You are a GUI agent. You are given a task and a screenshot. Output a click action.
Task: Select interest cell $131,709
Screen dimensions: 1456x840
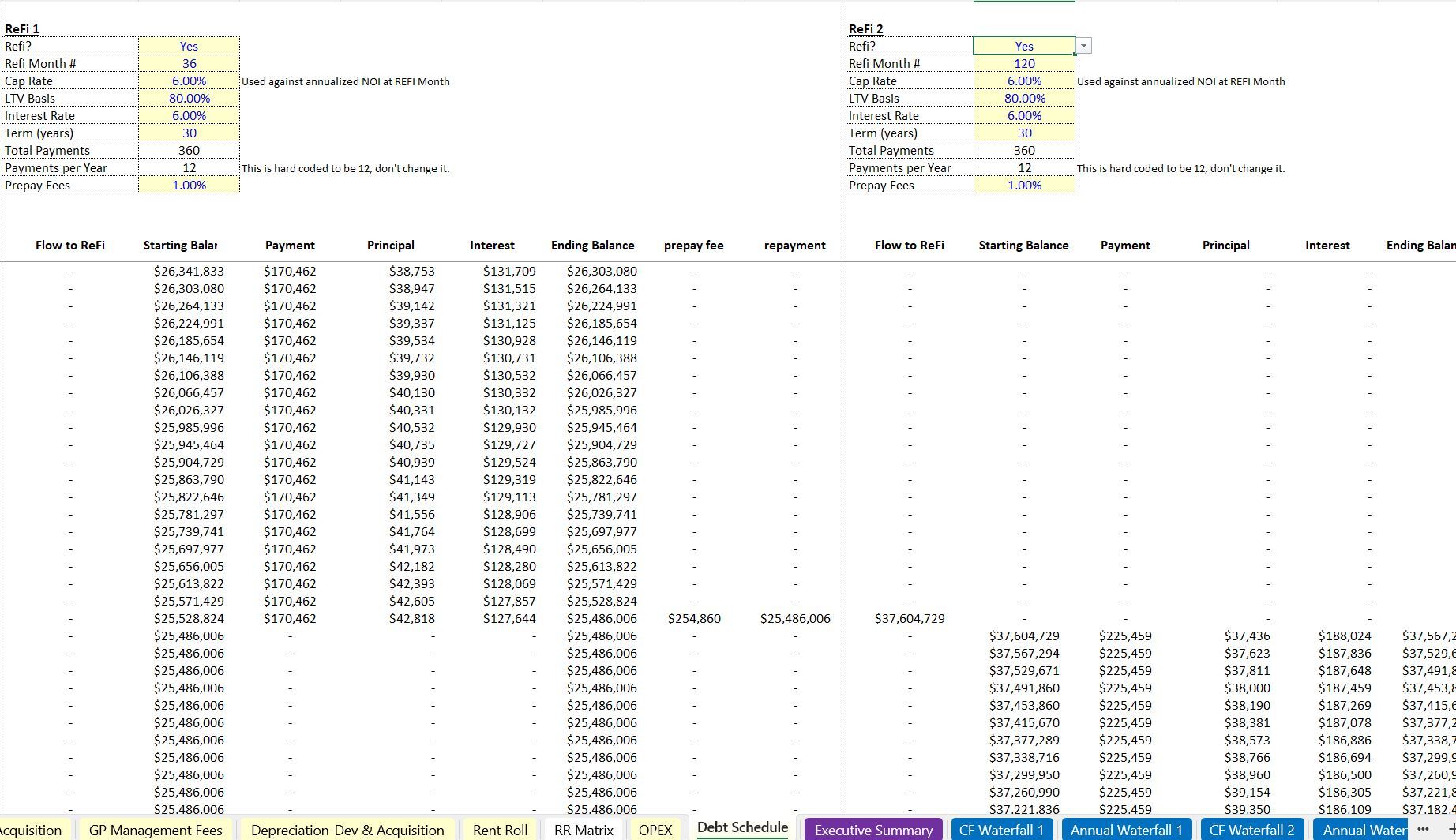509,271
